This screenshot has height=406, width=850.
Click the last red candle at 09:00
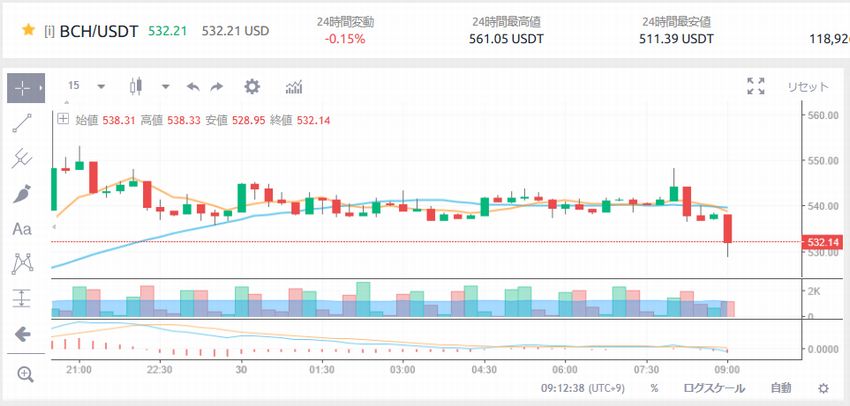click(x=727, y=228)
